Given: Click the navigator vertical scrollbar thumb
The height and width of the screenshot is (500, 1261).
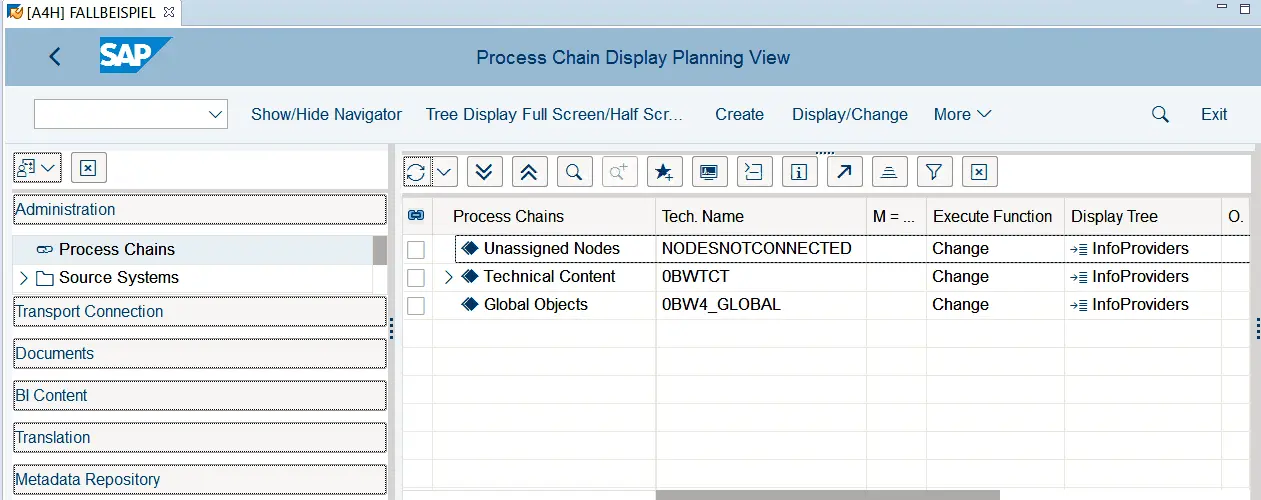Looking at the screenshot, I should [x=380, y=250].
